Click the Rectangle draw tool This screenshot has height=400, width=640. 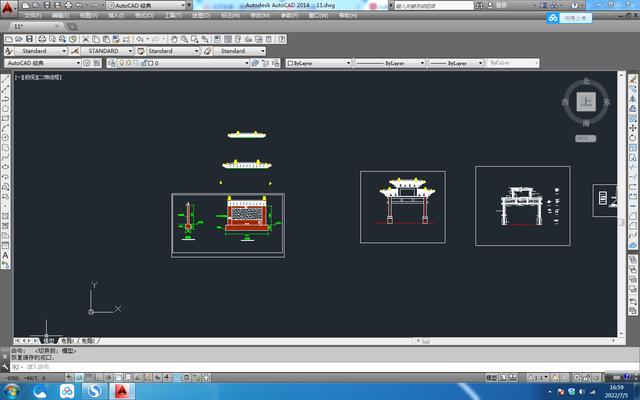6,118
